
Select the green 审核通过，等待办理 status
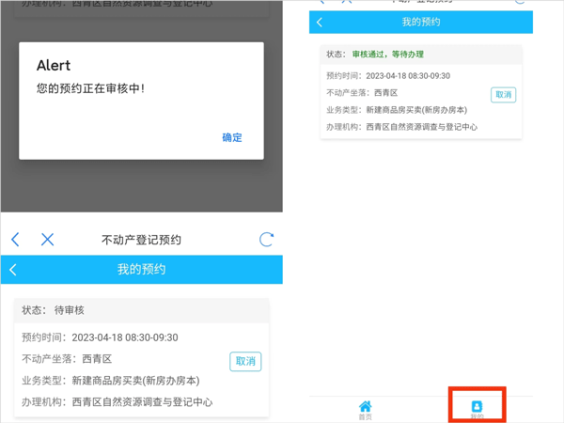(388, 54)
